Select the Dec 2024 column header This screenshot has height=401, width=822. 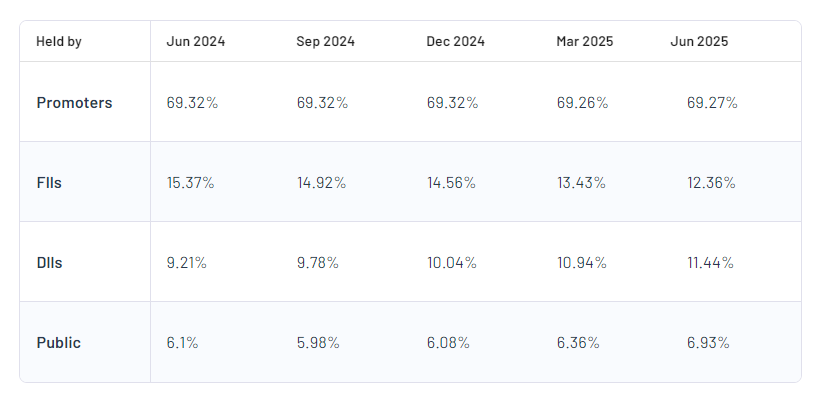[455, 42]
